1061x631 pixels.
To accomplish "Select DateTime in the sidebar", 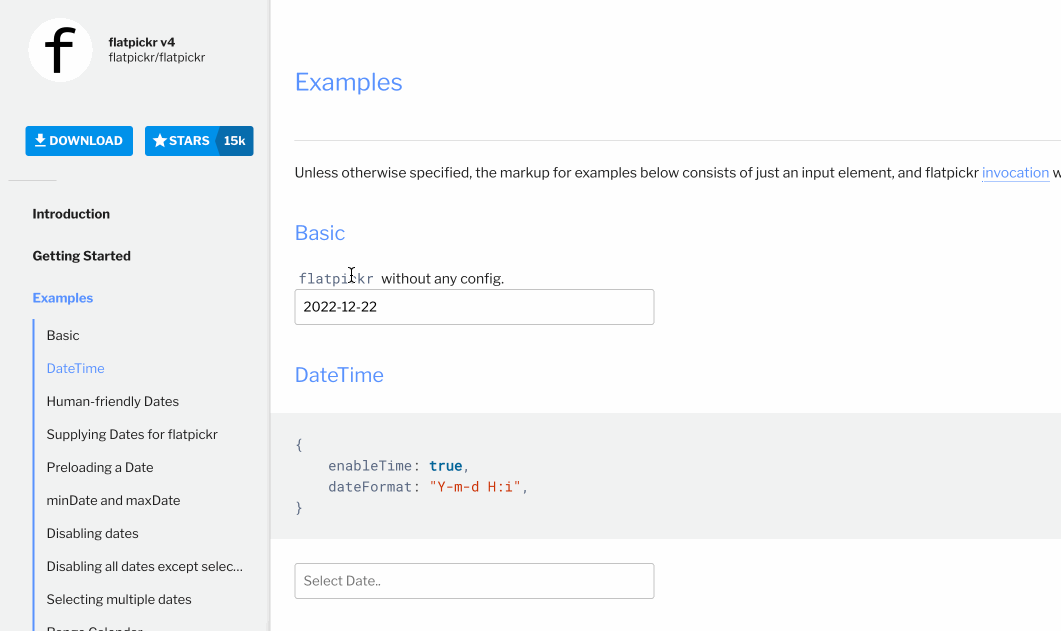I will tap(75, 368).
